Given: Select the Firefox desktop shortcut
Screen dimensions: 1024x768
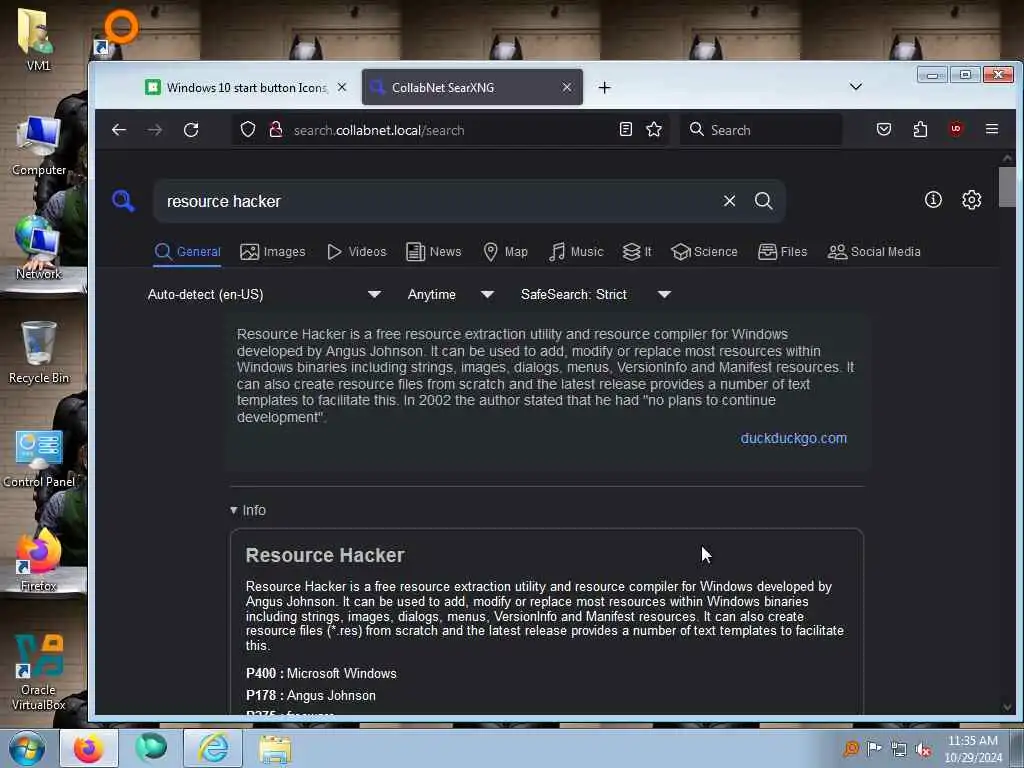Looking at the screenshot, I should click(39, 560).
